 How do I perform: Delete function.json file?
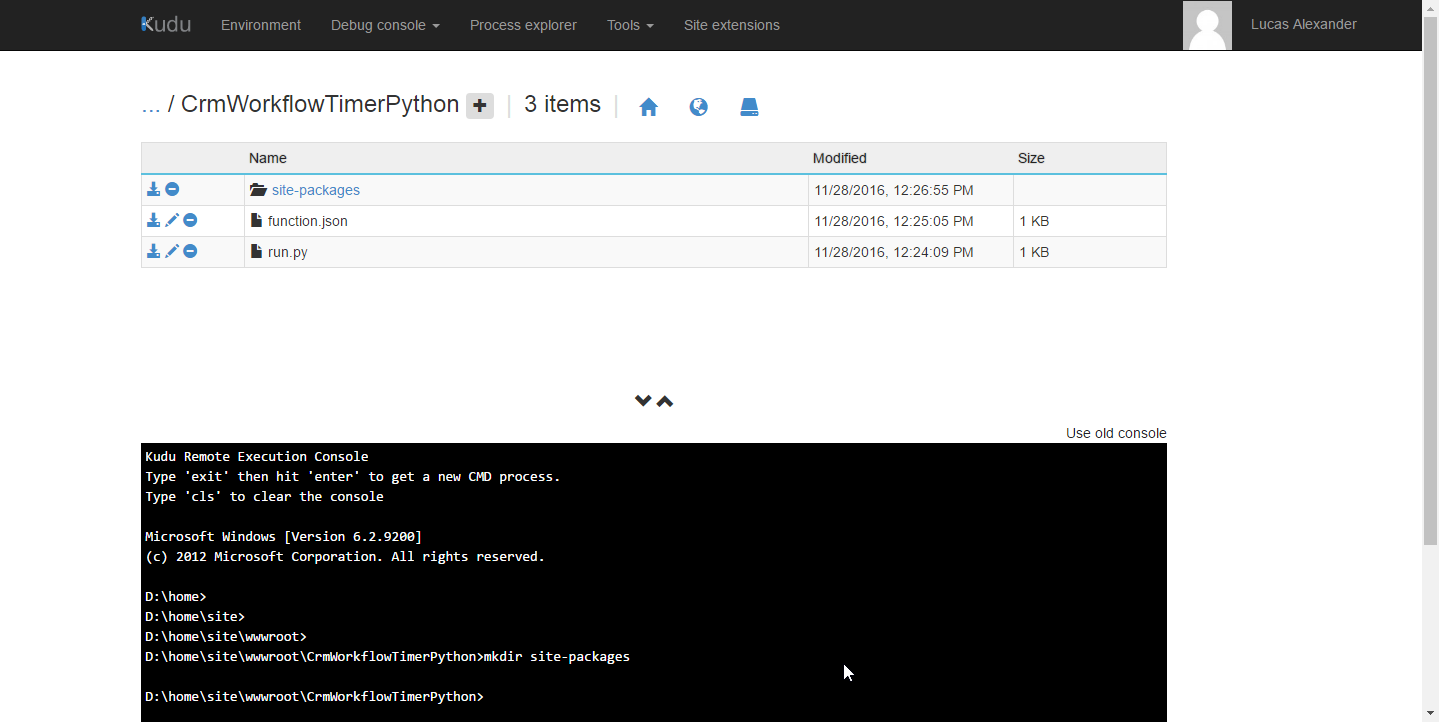(190, 220)
